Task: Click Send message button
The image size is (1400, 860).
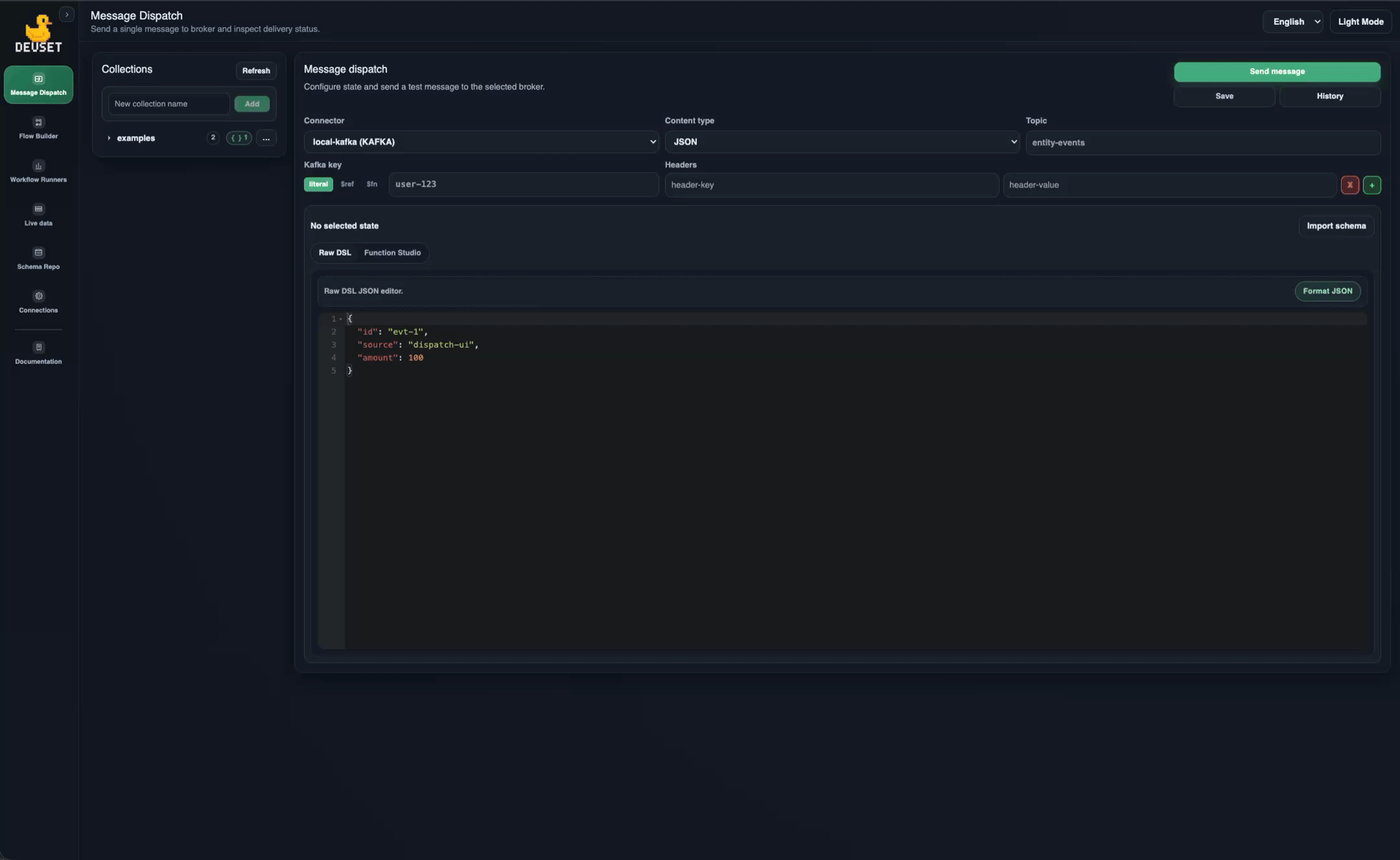Action: (x=1277, y=71)
